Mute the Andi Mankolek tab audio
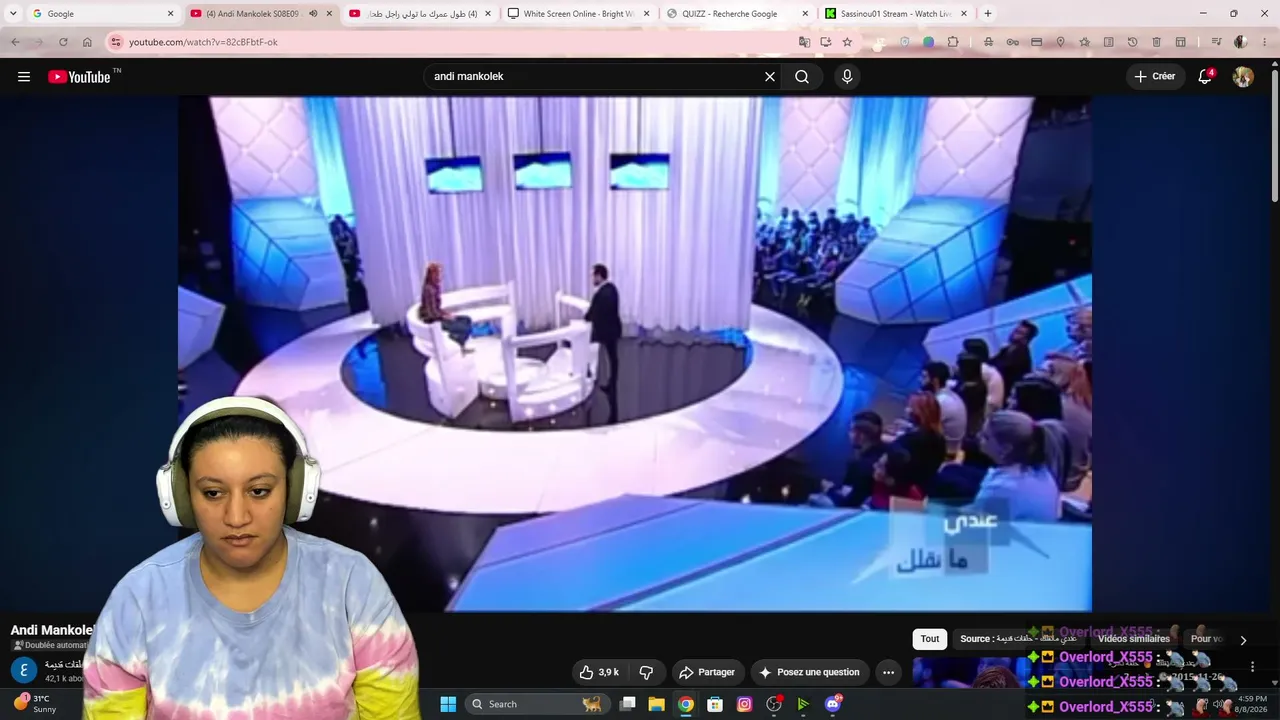 point(313,14)
